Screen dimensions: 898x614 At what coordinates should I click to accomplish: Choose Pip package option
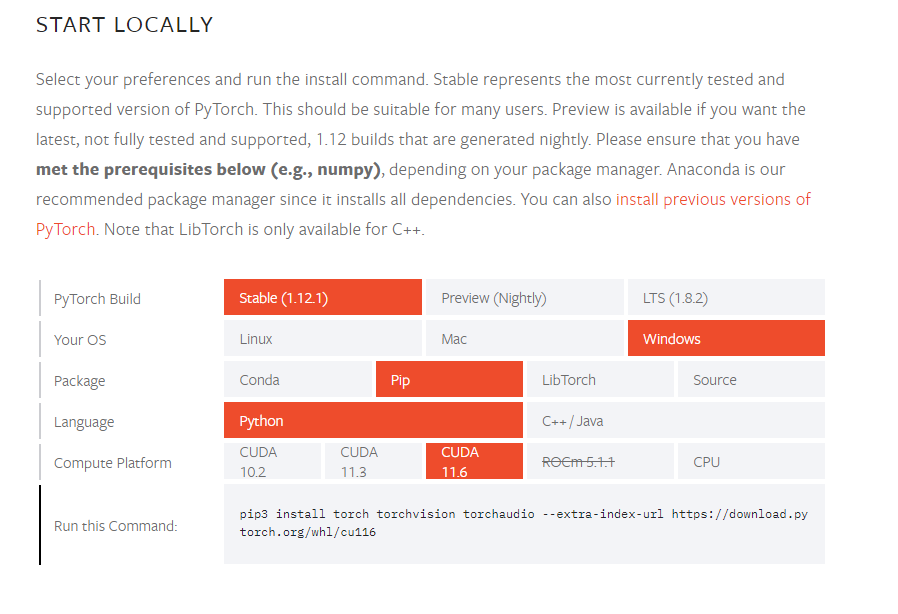[x=449, y=379]
